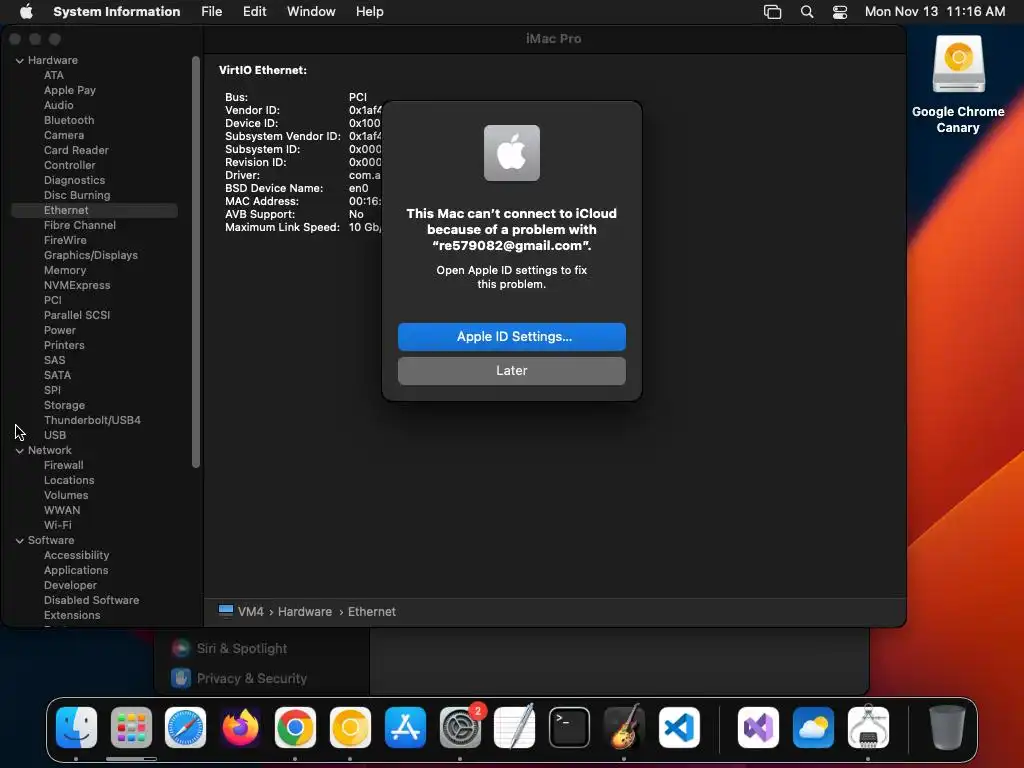The image size is (1024, 768).
Task: Launch Firefox from the dock
Action: [240, 727]
